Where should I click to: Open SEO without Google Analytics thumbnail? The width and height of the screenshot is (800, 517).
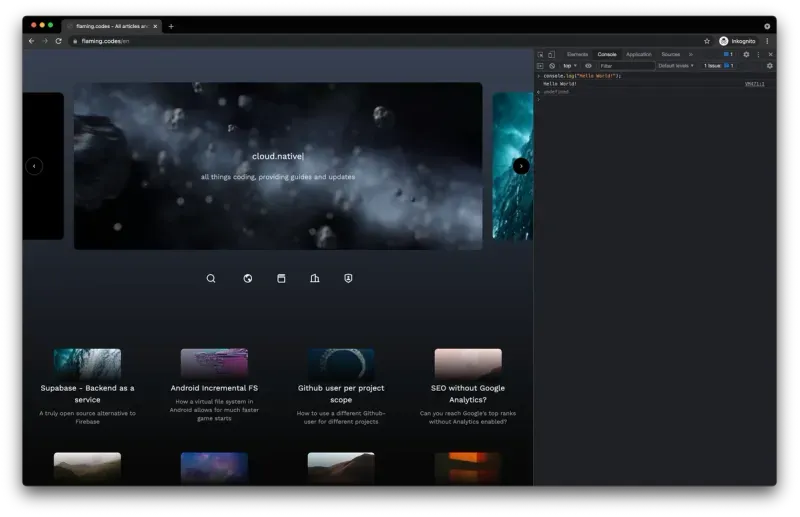pos(468,363)
